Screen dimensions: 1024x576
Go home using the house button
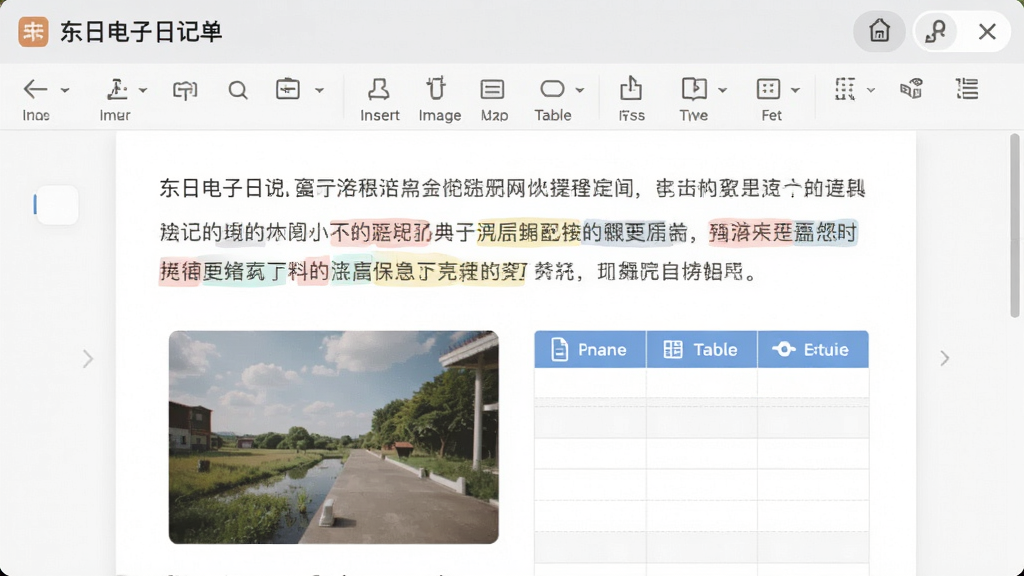[879, 31]
